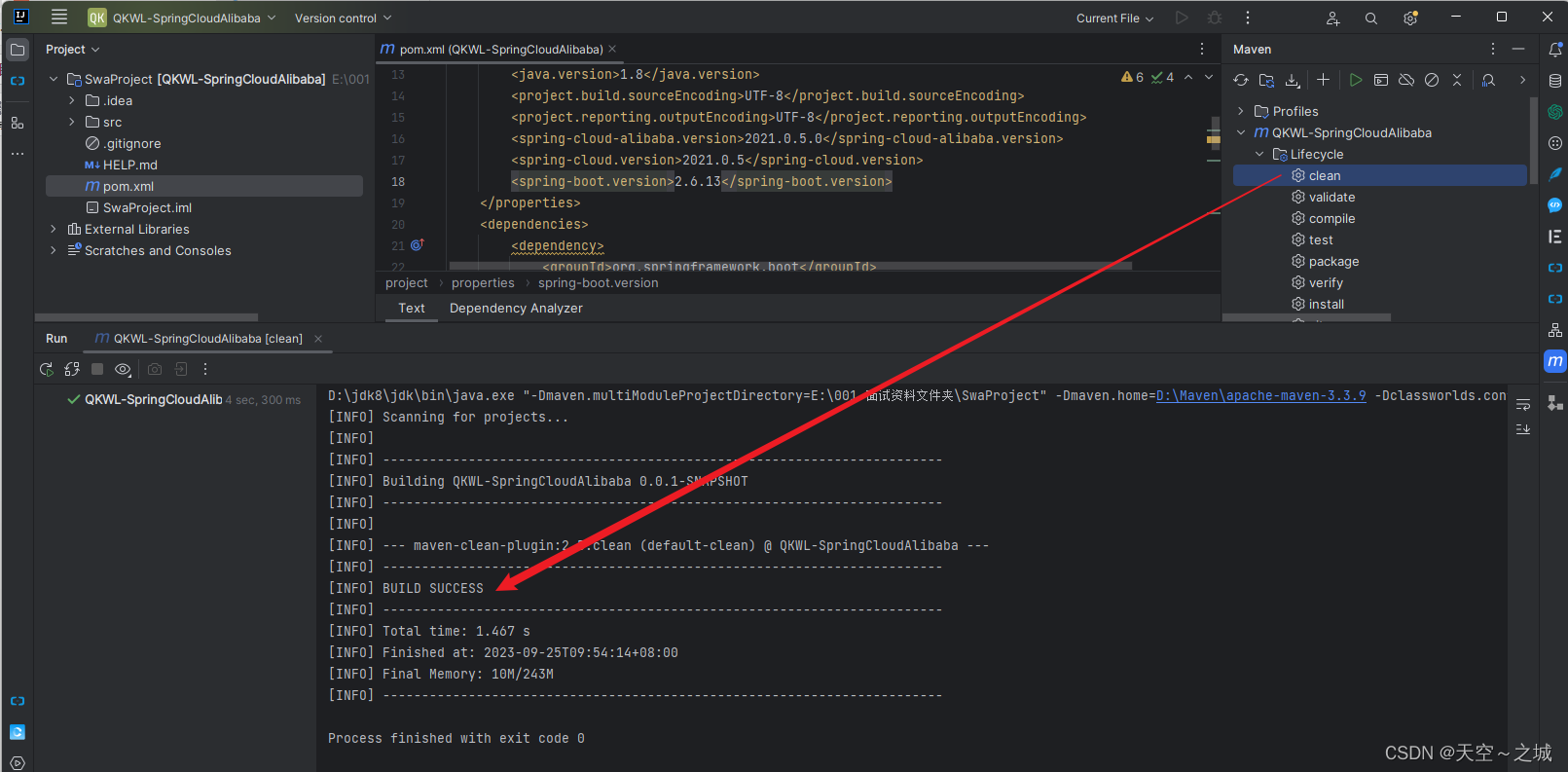The width and height of the screenshot is (1568, 772).
Task: Open the blue code chat bubble icon
Action: coord(1555,205)
